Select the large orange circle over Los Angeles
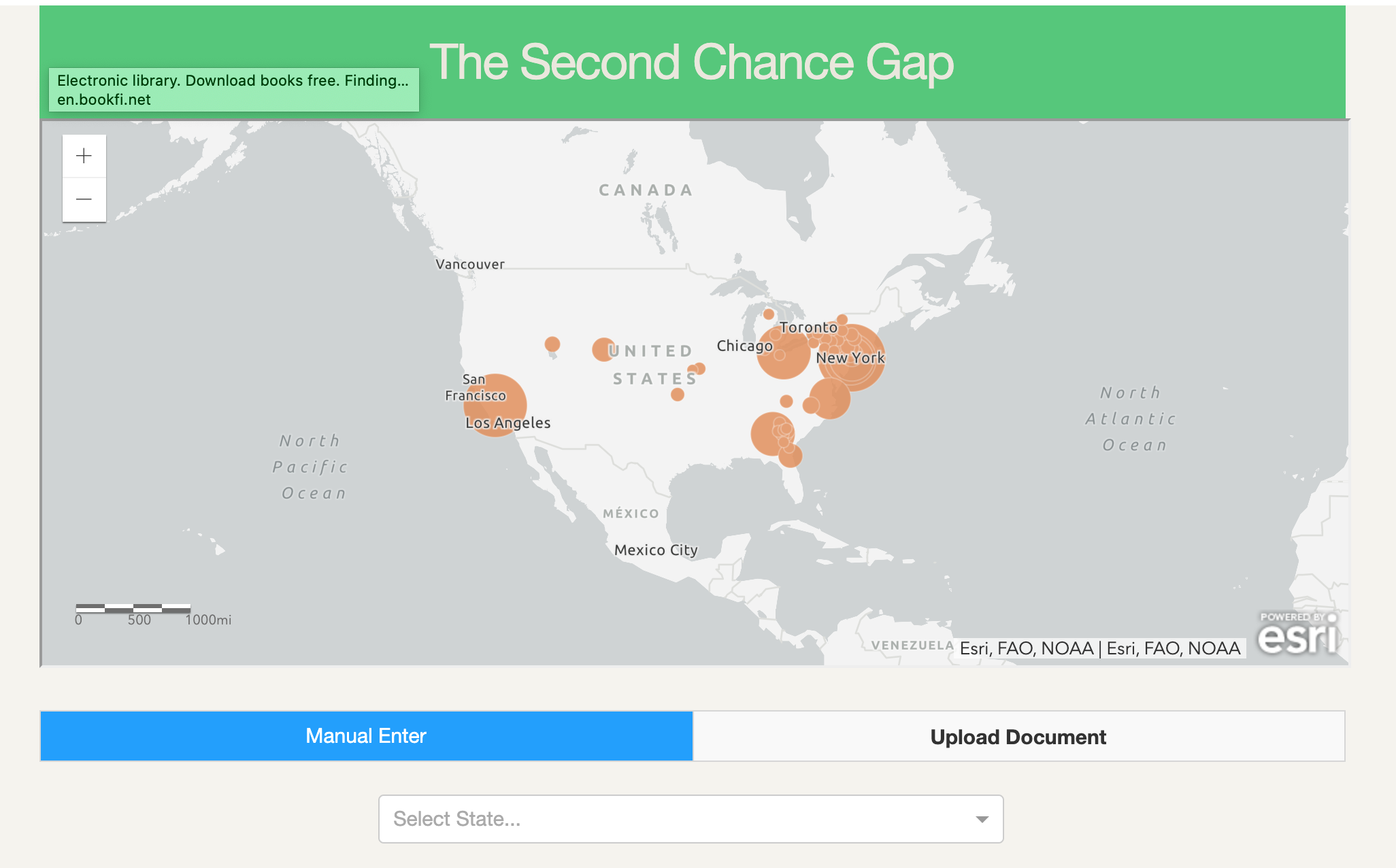1396x868 pixels. (495, 405)
